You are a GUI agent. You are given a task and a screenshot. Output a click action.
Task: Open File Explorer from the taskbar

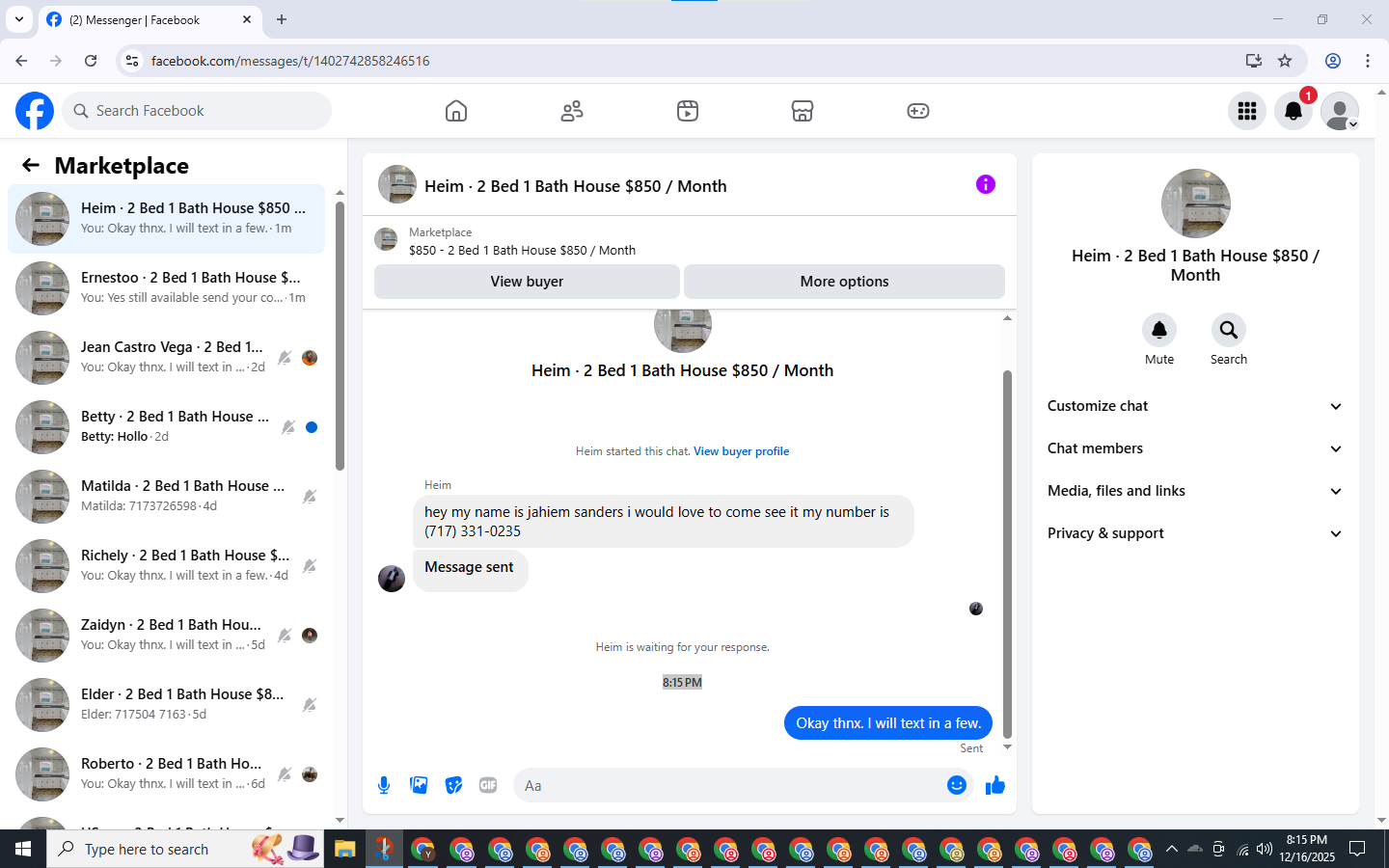tap(345, 849)
